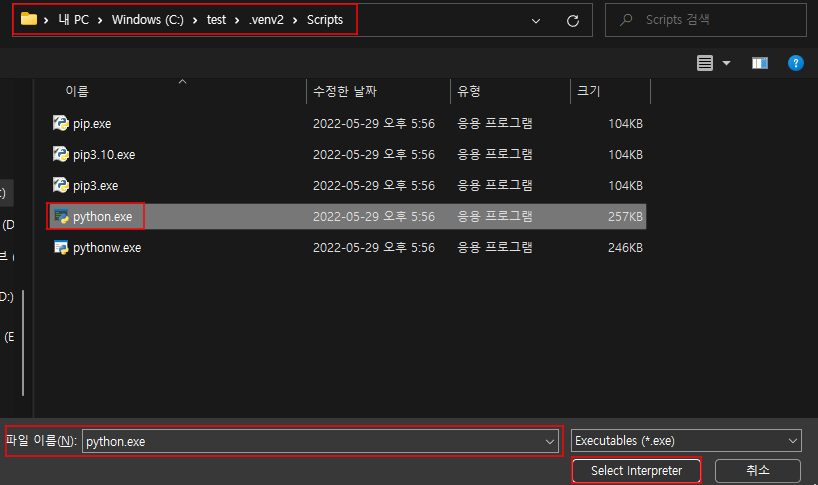Select pip3.exe file name
This screenshot has height=485, width=818.
click(95, 186)
